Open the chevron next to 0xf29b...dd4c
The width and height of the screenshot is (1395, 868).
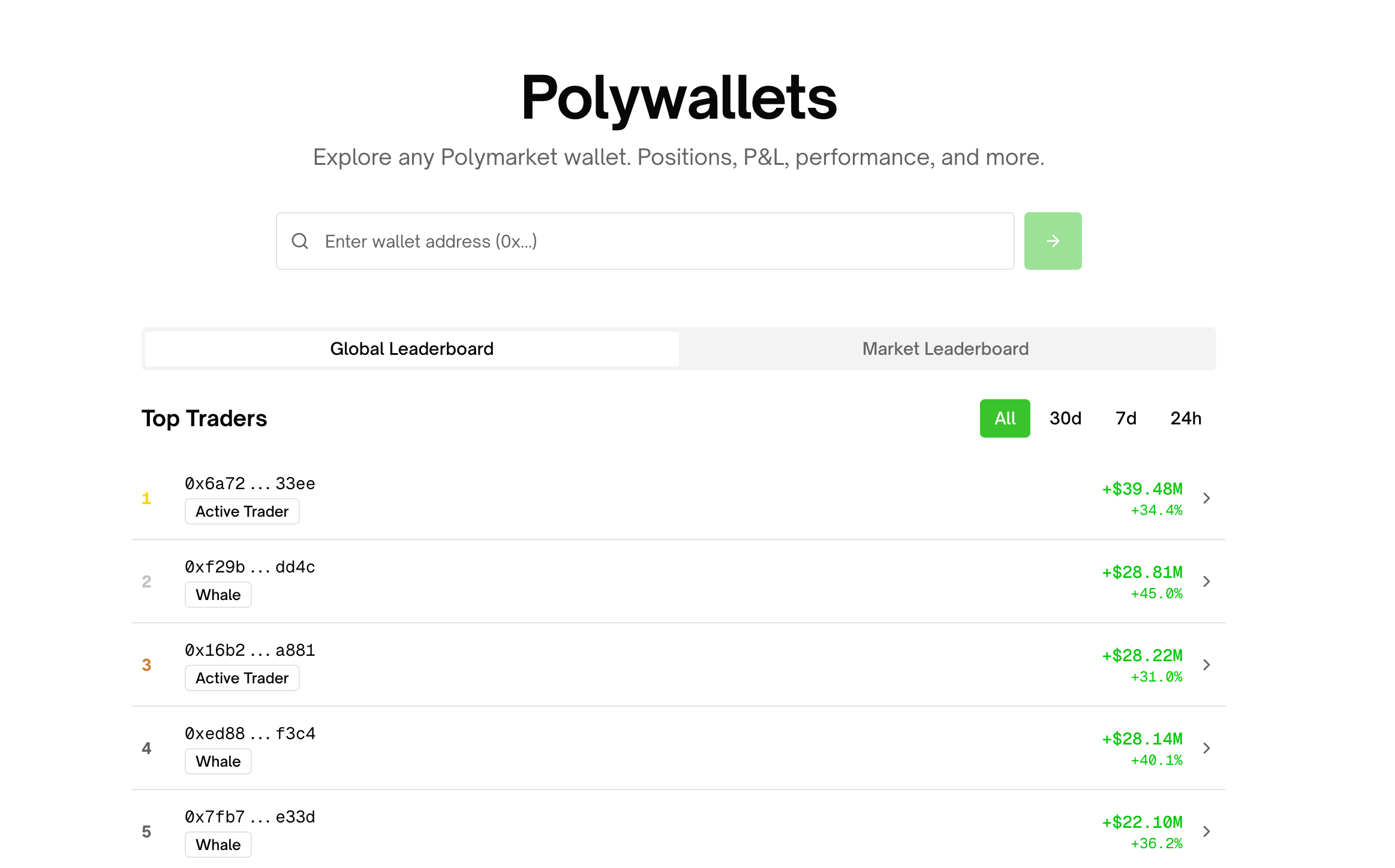pyautogui.click(x=1206, y=581)
